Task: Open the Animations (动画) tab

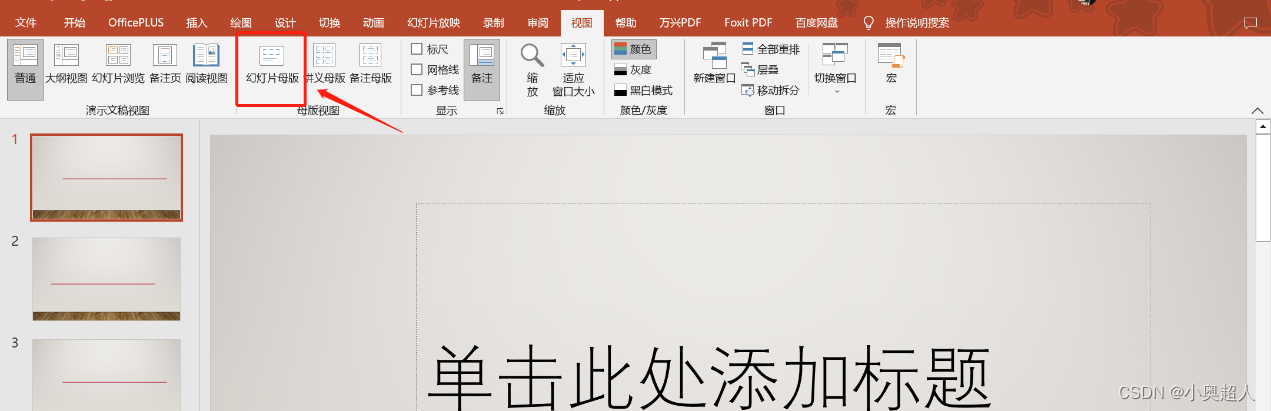Action: coord(373,22)
